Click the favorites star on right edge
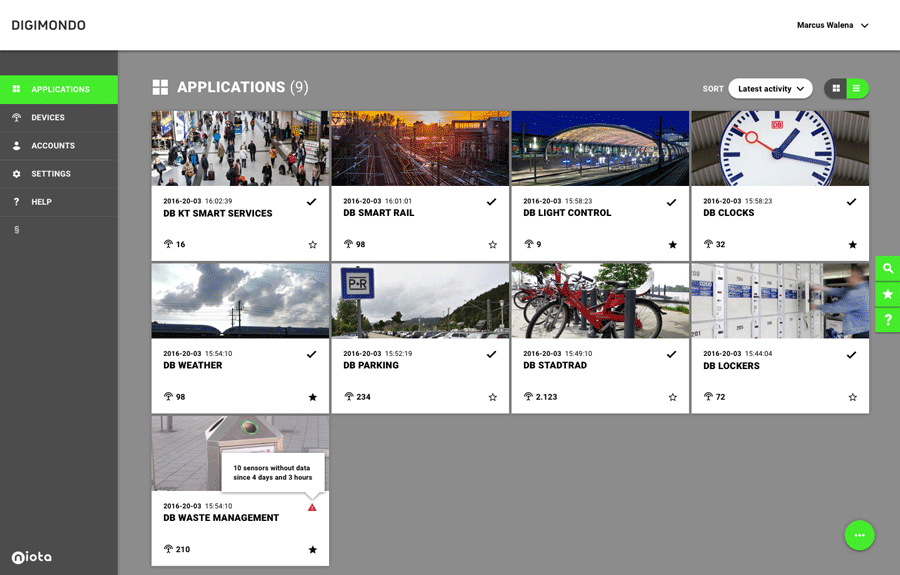This screenshot has width=900, height=575. (x=887, y=294)
